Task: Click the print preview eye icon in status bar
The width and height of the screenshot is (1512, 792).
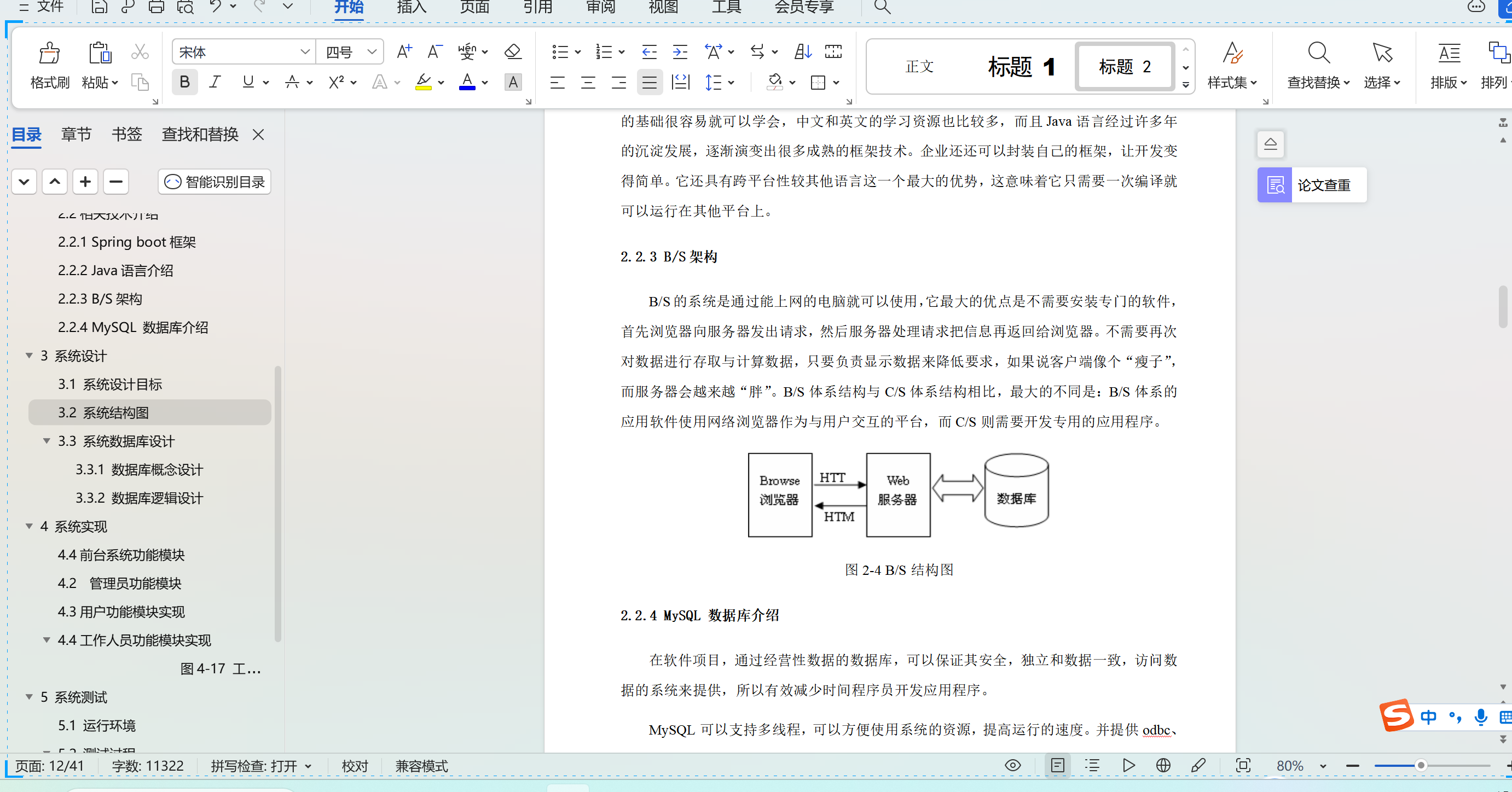Action: [1011, 766]
